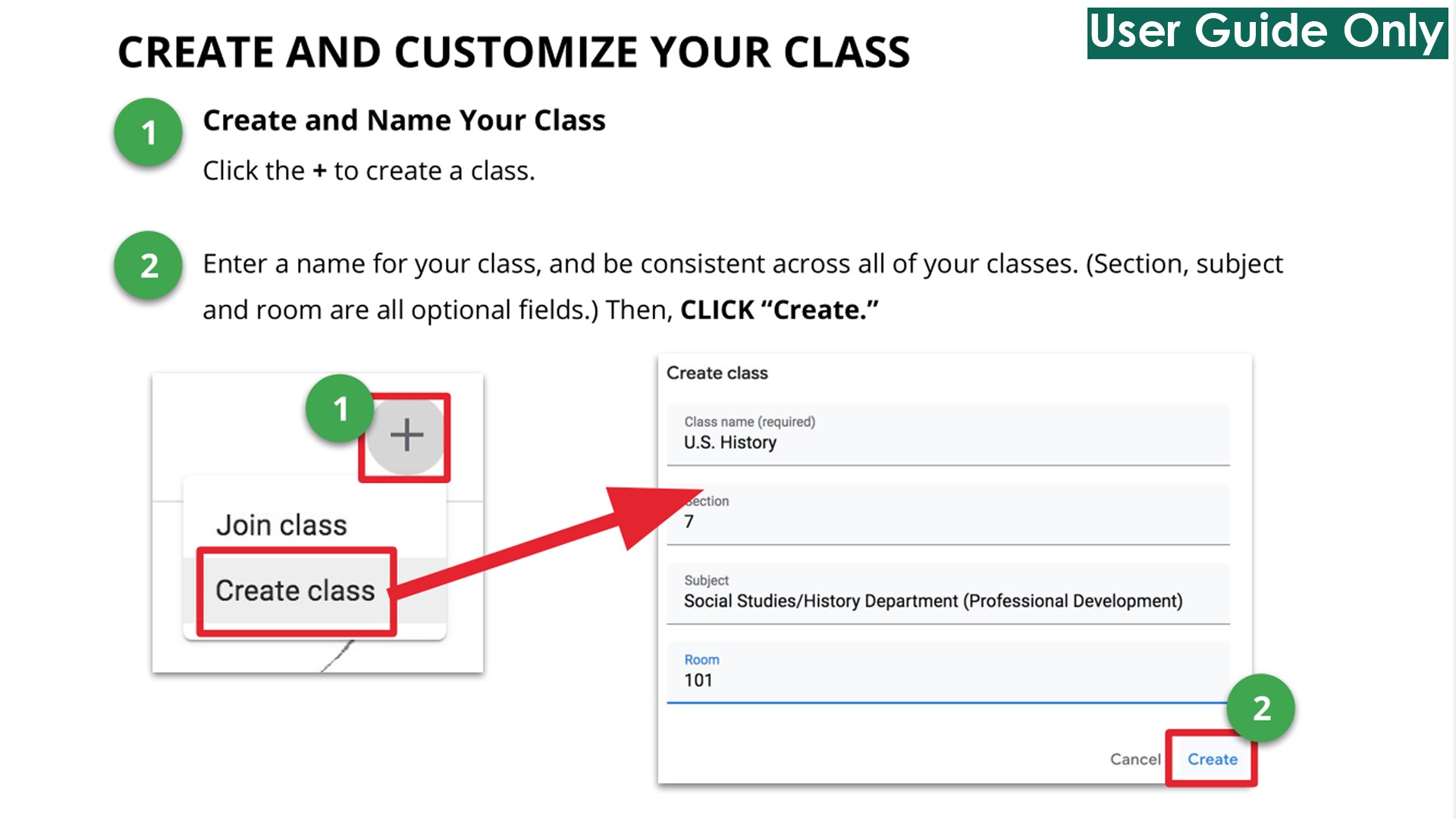This screenshot has height=819, width=1456.
Task: Click the plus icon to add a class
Action: 406,435
